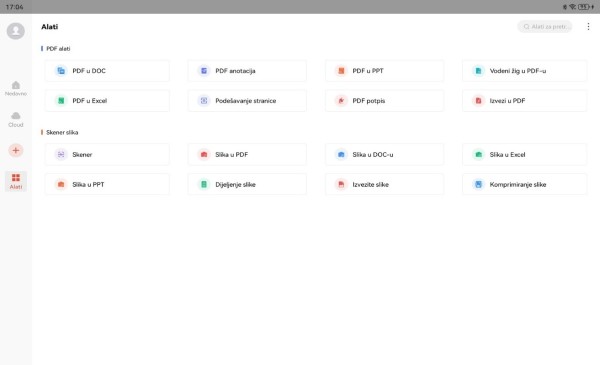Click the Slika u PPT icon
The width and height of the screenshot is (600, 365).
pyautogui.click(x=61, y=184)
